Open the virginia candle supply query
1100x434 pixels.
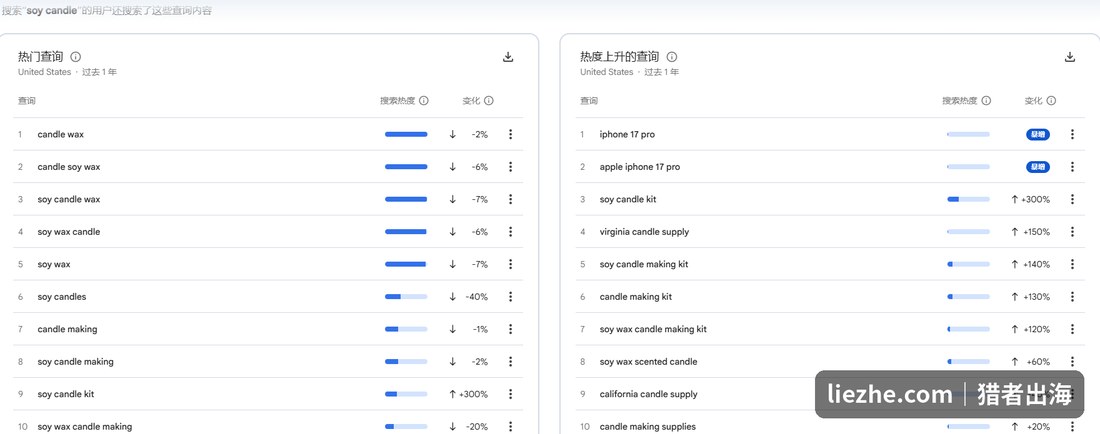click(x=644, y=231)
